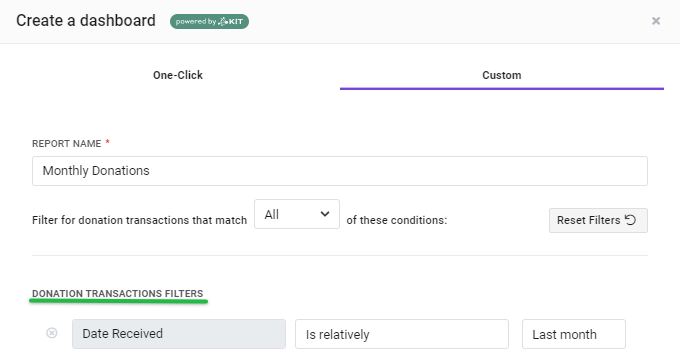Remove the Date Received filter row
This screenshot has width=680, height=364.
coord(52,333)
